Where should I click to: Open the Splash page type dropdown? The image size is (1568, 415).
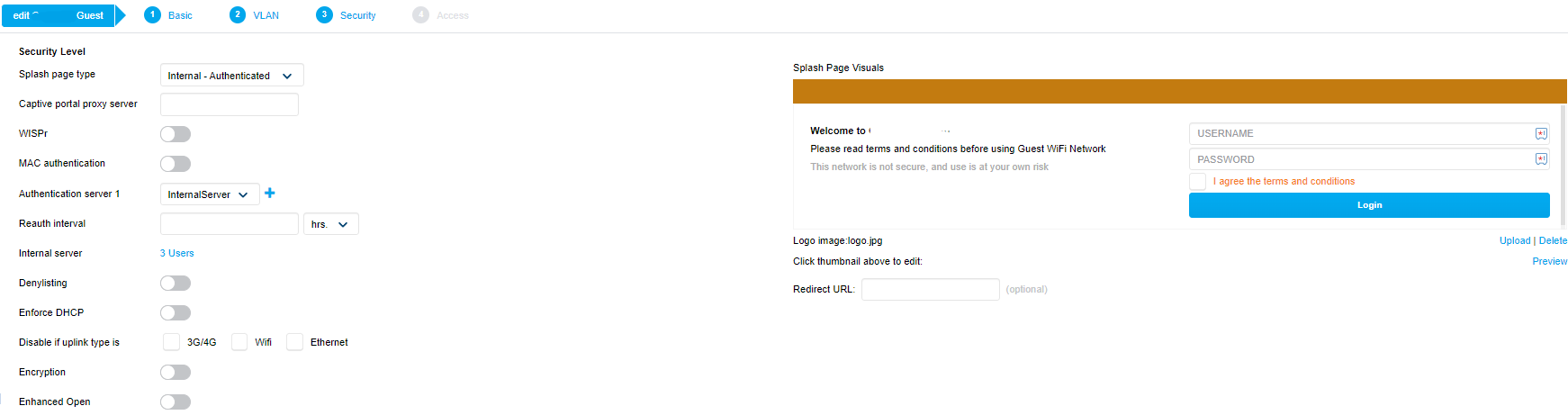tap(231, 76)
